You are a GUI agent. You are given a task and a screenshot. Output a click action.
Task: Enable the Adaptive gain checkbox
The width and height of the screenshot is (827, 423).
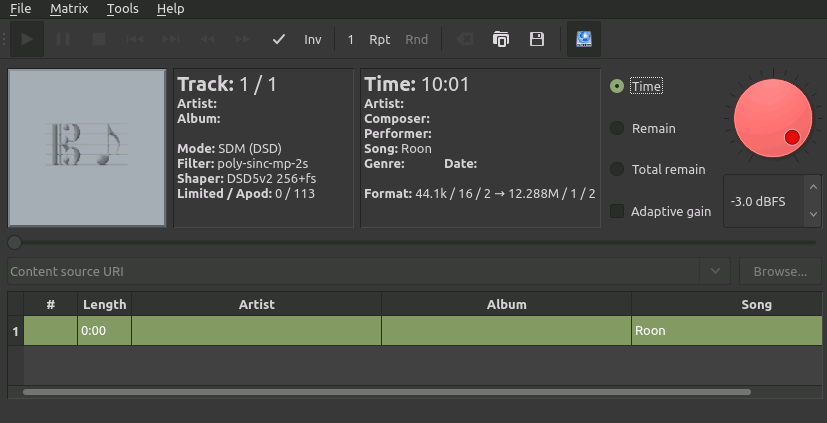pos(617,211)
